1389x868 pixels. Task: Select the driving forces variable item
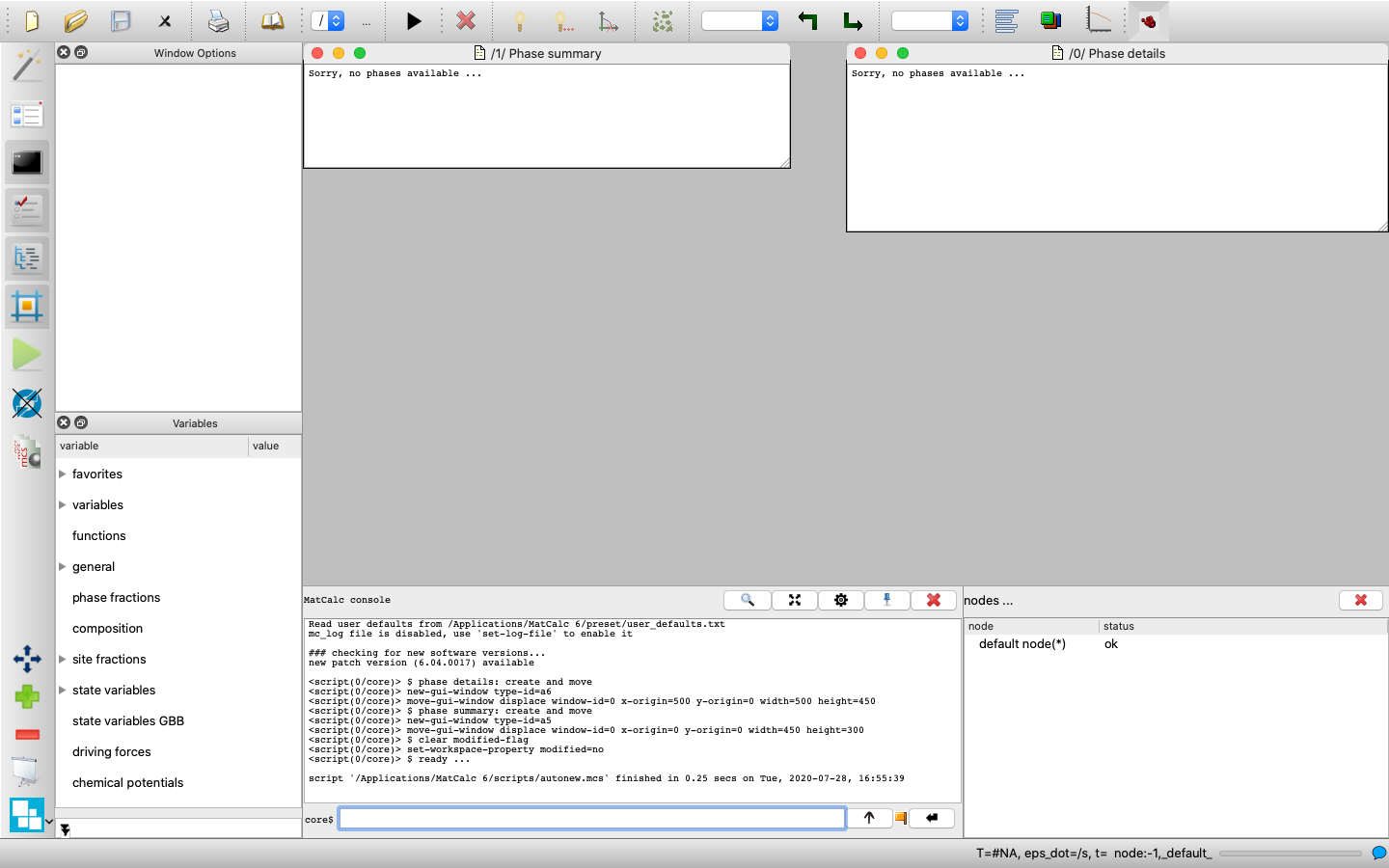[x=112, y=752]
